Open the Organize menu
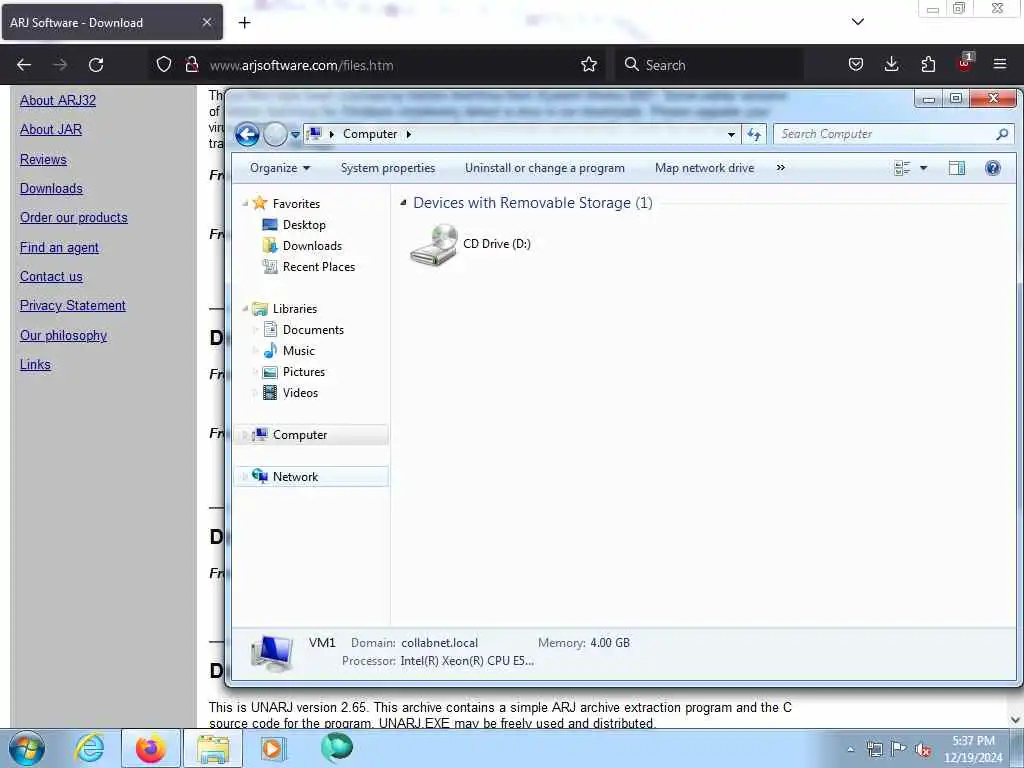This screenshot has width=1024, height=768. (x=280, y=168)
